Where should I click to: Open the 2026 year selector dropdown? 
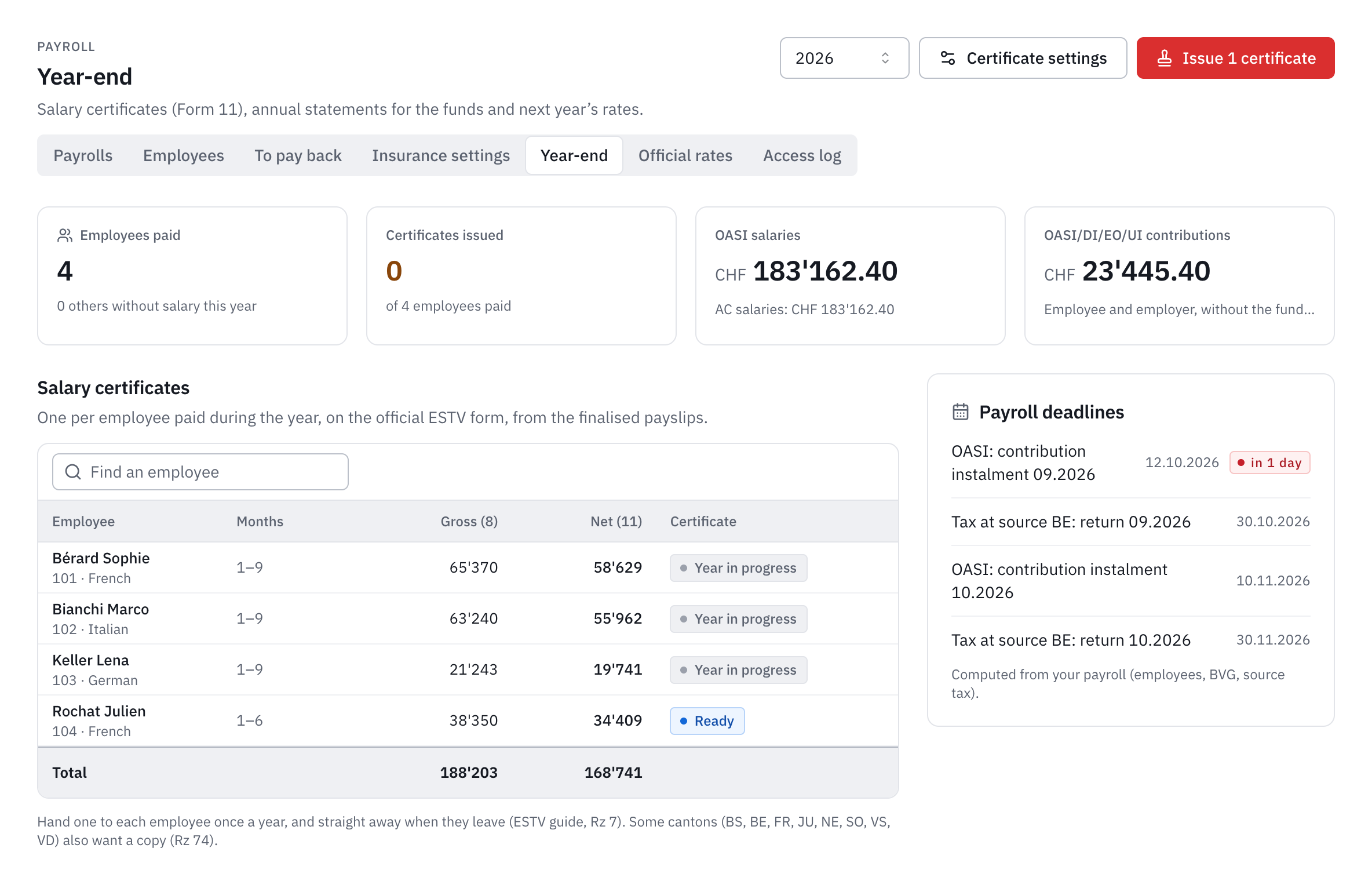click(x=844, y=58)
